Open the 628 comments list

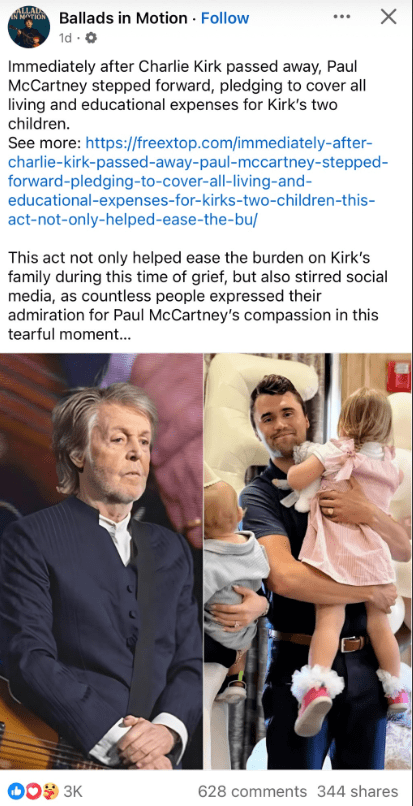pos(252,791)
